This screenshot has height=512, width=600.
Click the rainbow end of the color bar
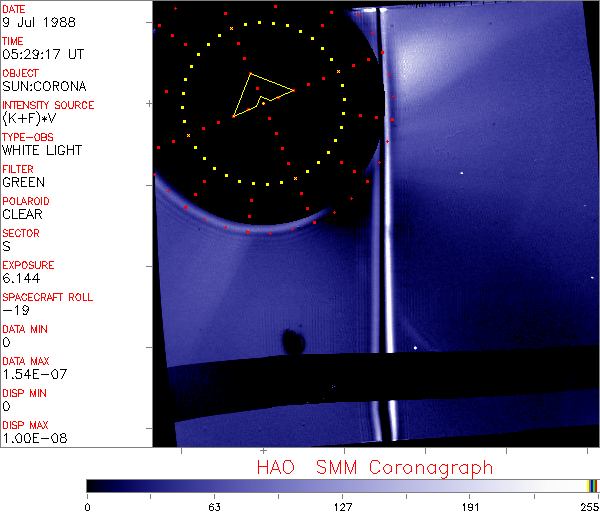[x=593, y=485]
